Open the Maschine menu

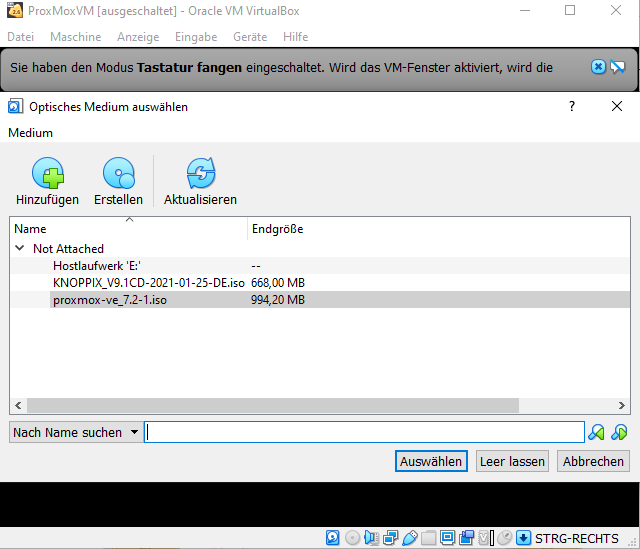click(76, 37)
